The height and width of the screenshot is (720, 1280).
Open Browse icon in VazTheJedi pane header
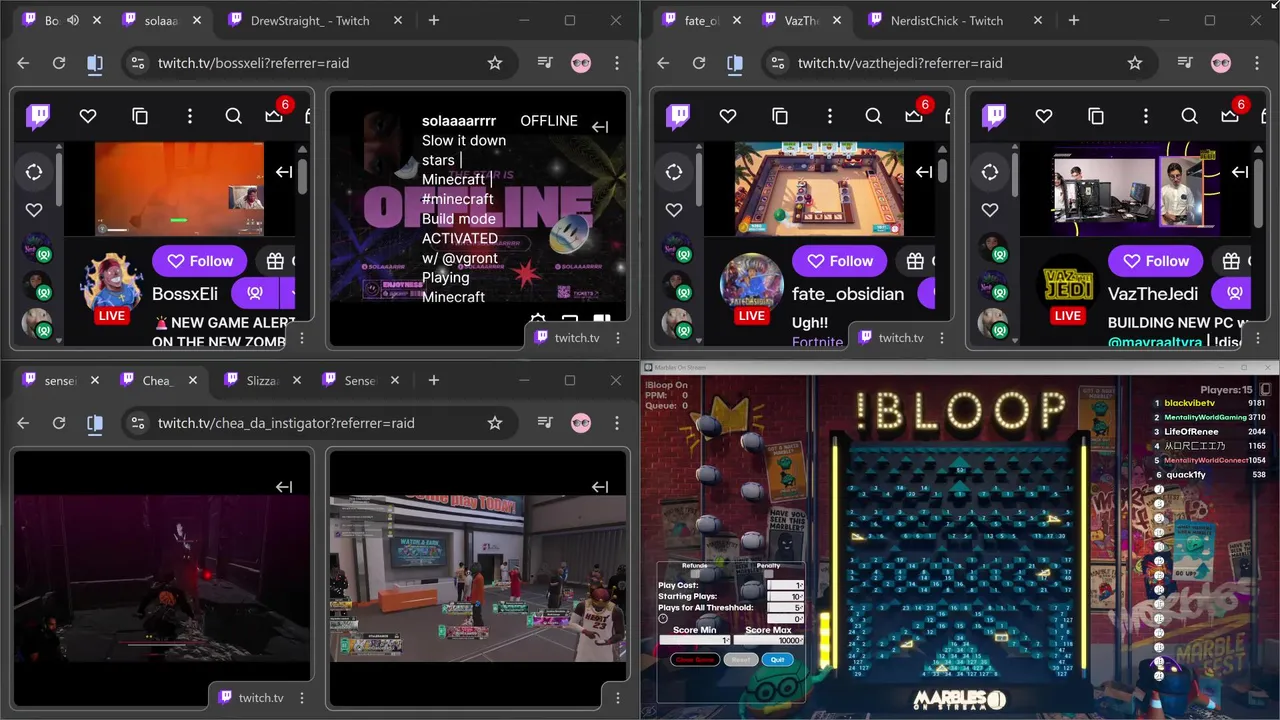tap(1096, 117)
